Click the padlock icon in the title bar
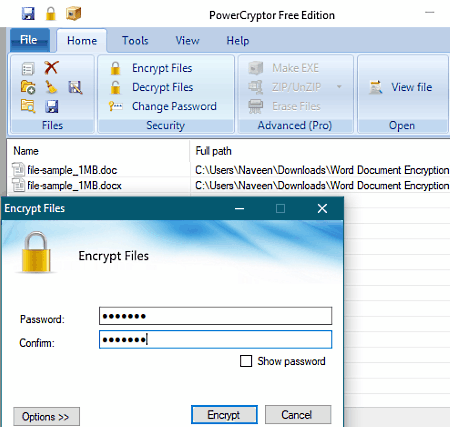 point(51,14)
